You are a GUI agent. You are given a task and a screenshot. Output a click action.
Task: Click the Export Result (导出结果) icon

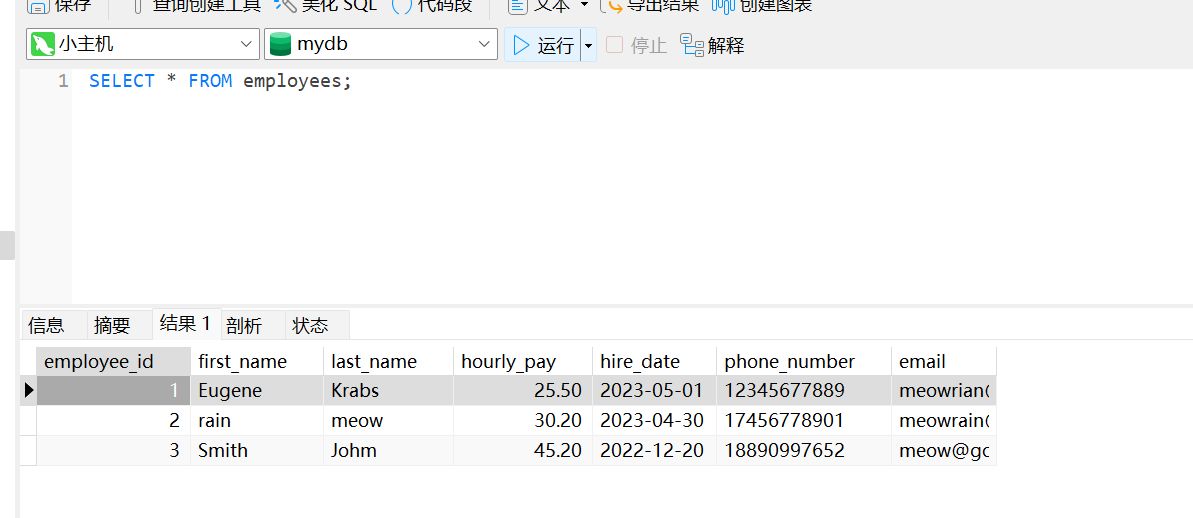(611, 6)
